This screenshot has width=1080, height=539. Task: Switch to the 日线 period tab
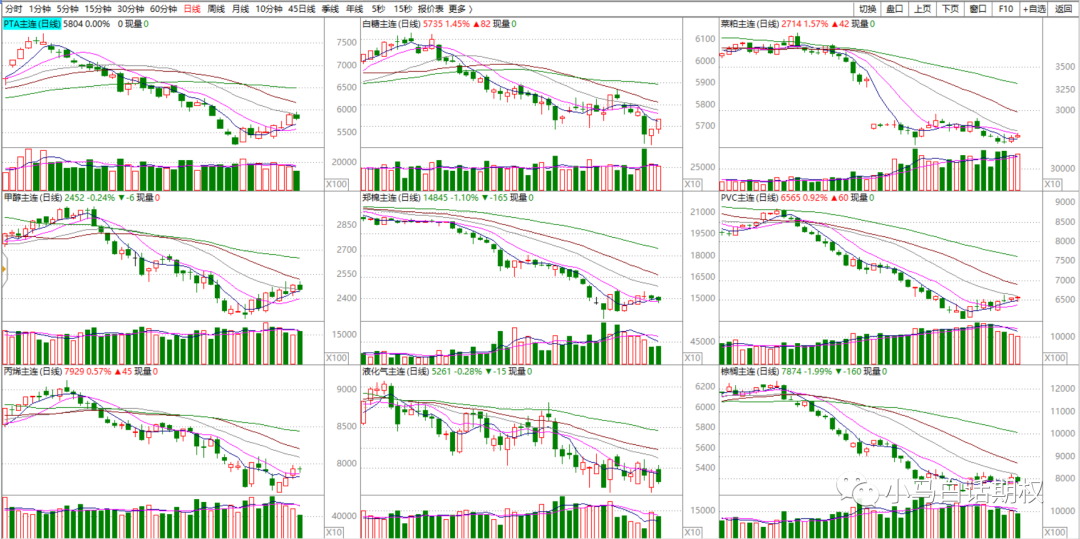pos(193,8)
